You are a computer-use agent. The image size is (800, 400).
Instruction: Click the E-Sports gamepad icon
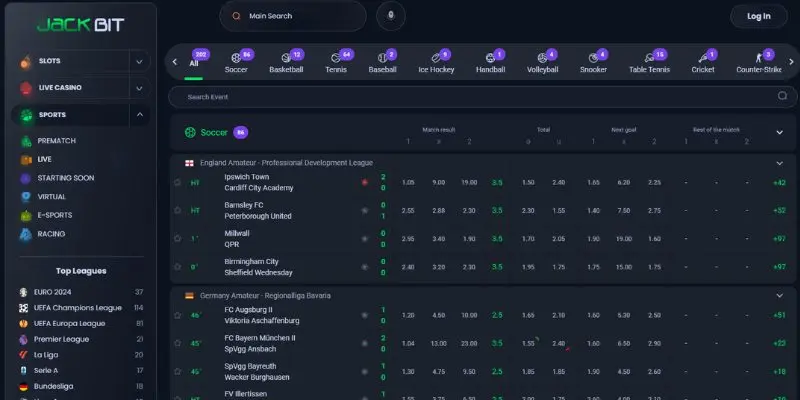point(26,216)
